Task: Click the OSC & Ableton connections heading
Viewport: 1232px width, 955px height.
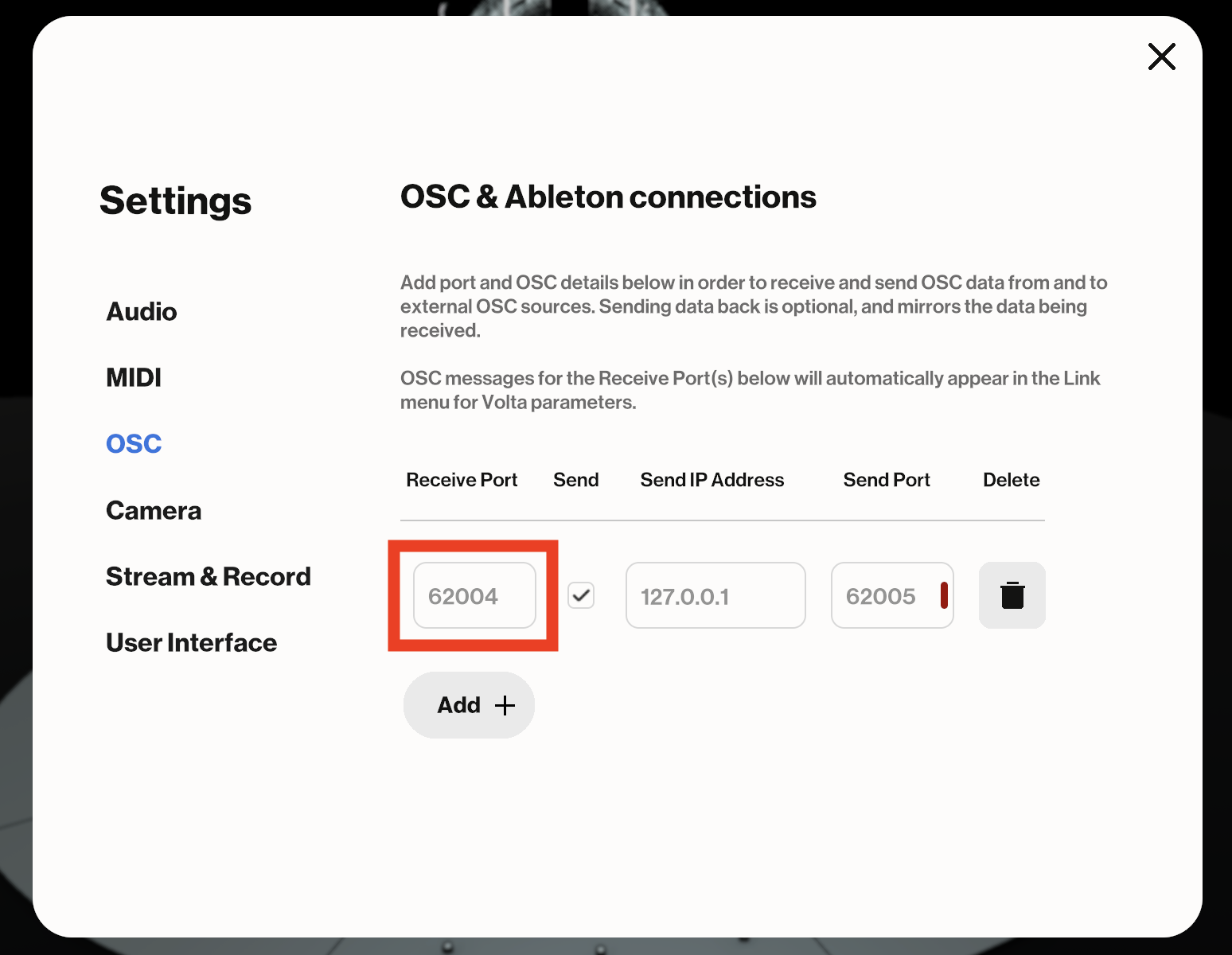Action: [x=608, y=197]
